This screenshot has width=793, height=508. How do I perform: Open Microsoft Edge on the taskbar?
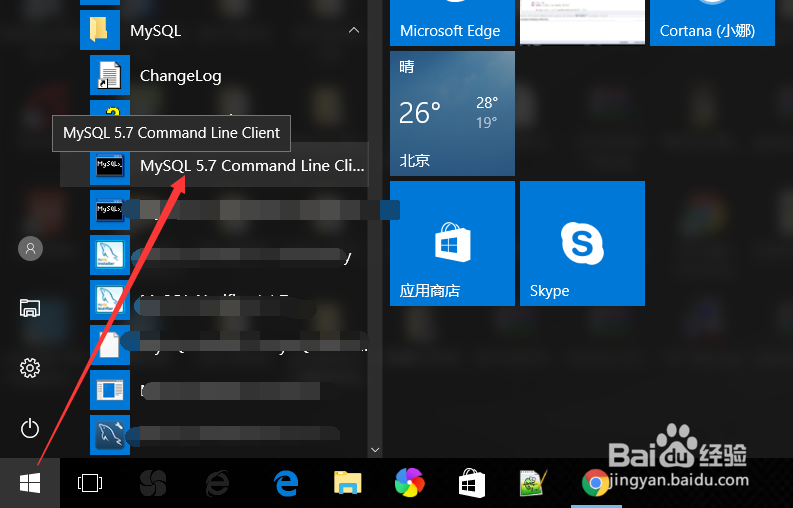tap(286, 483)
